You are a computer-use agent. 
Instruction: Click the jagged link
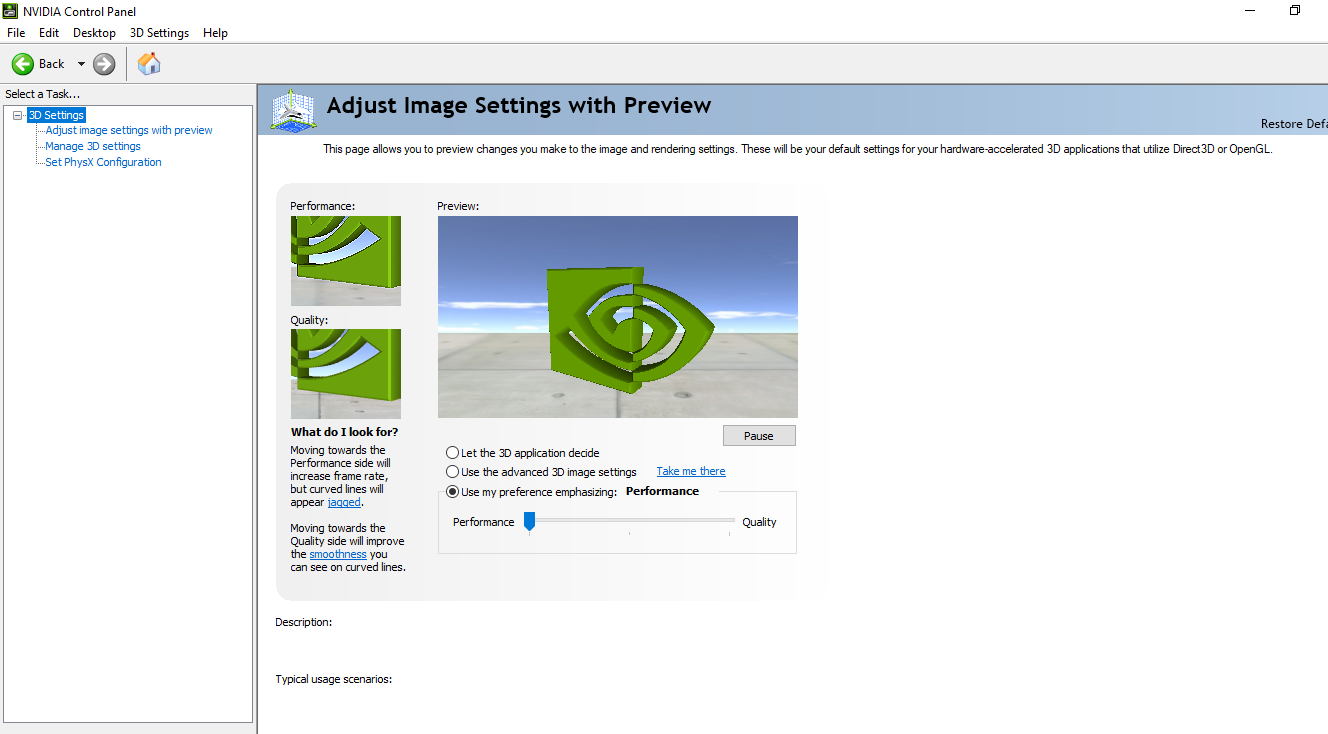[344, 502]
